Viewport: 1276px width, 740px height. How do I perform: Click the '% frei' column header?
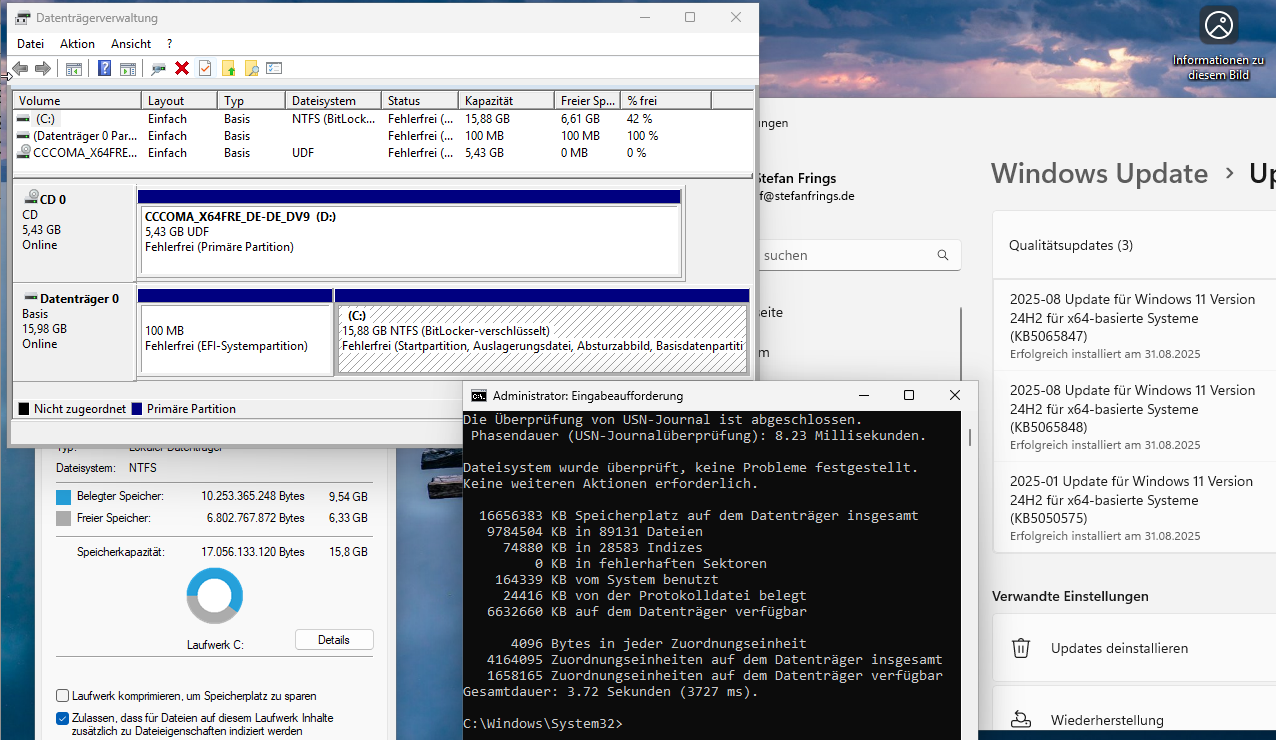pyautogui.click(x=666, y=100)
